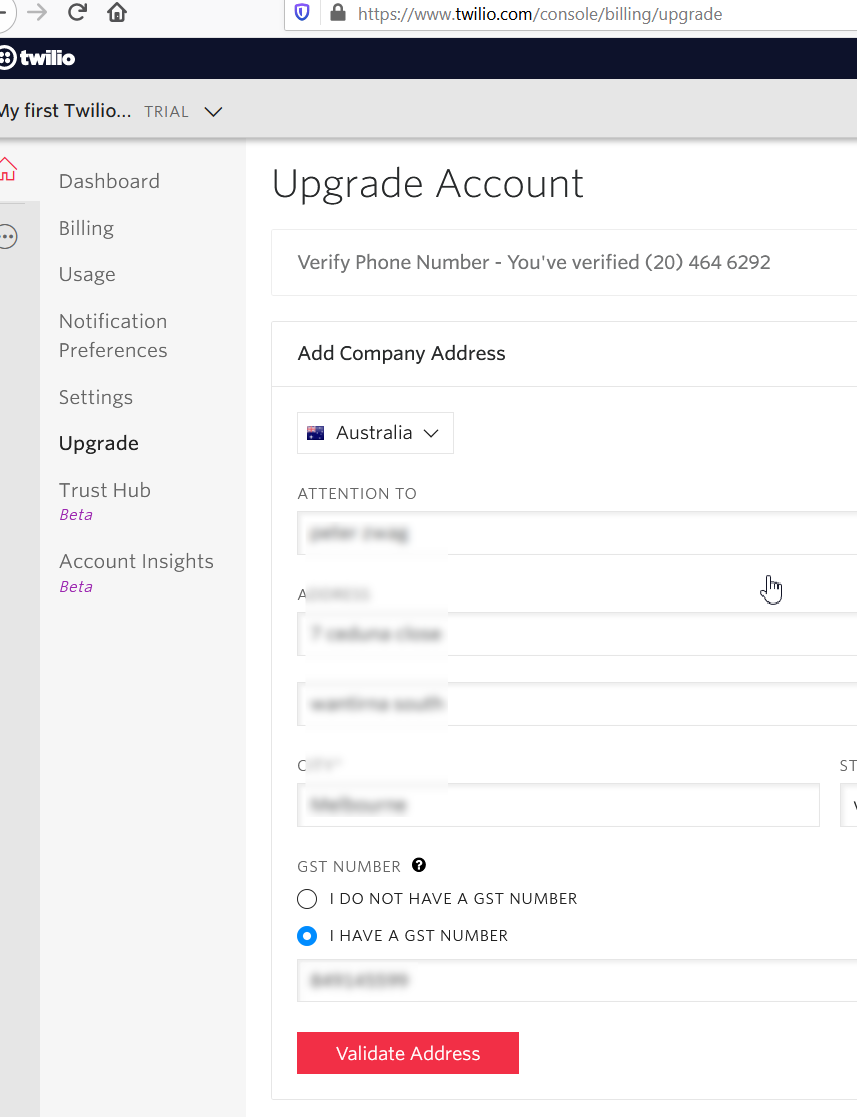
Task: Click the tracking protection shield icon
Action: click(302, 14)
